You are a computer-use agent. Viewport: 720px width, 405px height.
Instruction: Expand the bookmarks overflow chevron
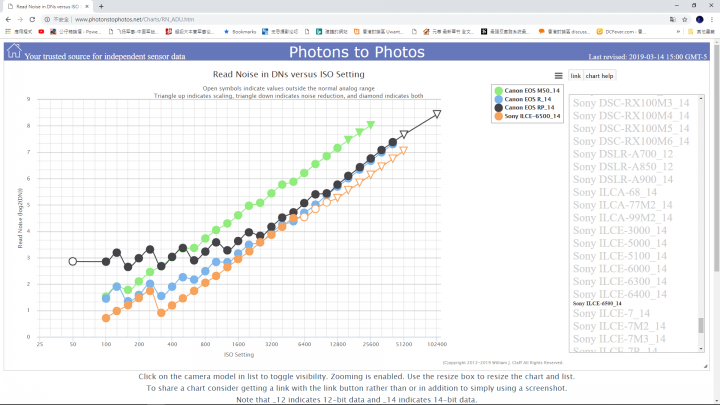pyautogui.click(x=678, y=32)
